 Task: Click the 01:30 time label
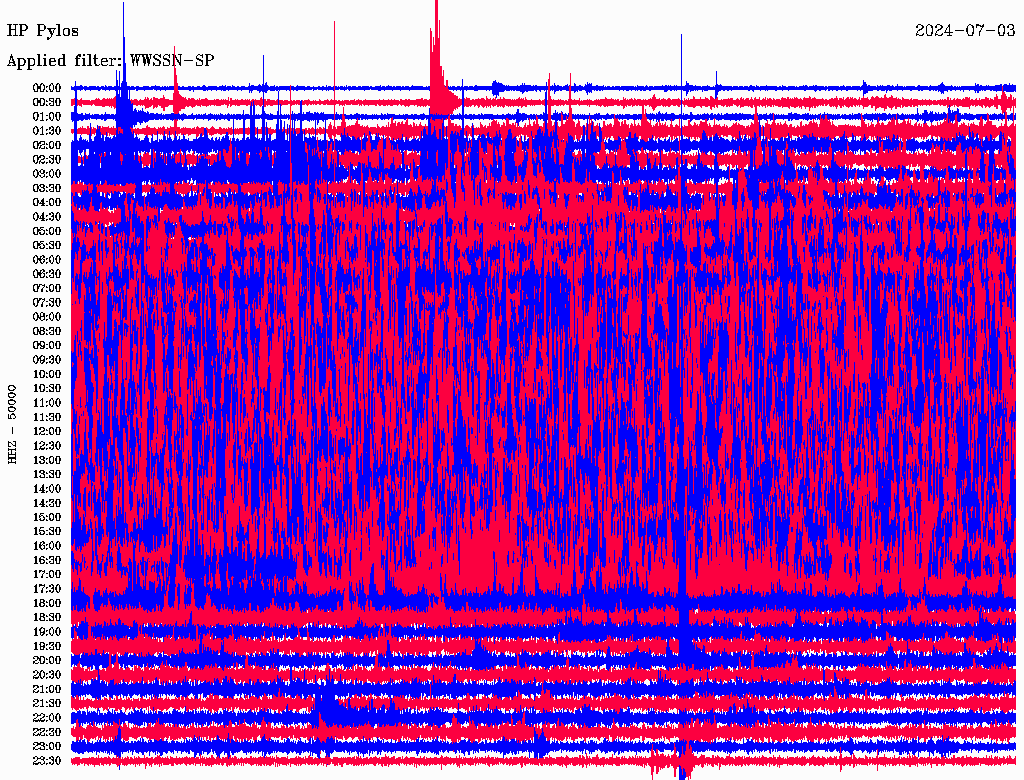coord(46,131)
